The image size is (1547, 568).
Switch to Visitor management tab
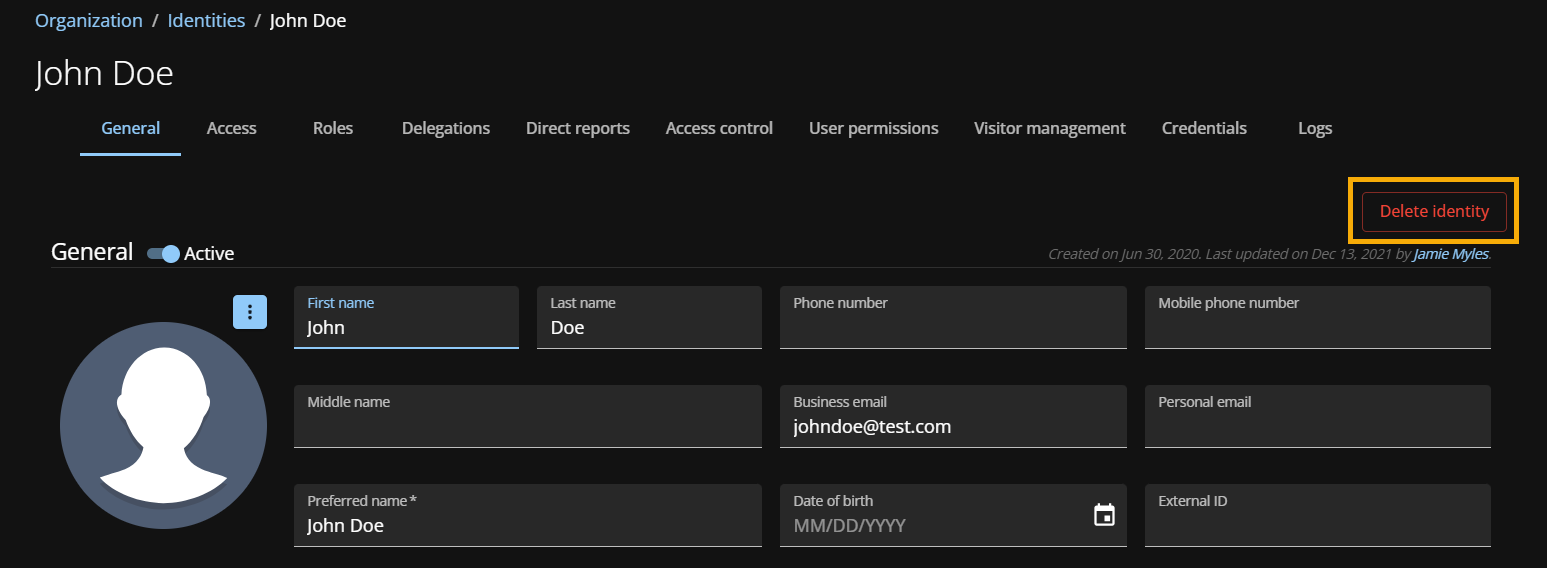[1050, 128]
